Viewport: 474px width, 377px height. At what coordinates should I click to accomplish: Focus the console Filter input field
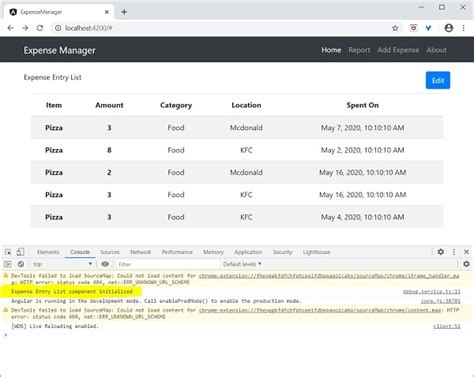pyautogui.click(x=167, y=264)
